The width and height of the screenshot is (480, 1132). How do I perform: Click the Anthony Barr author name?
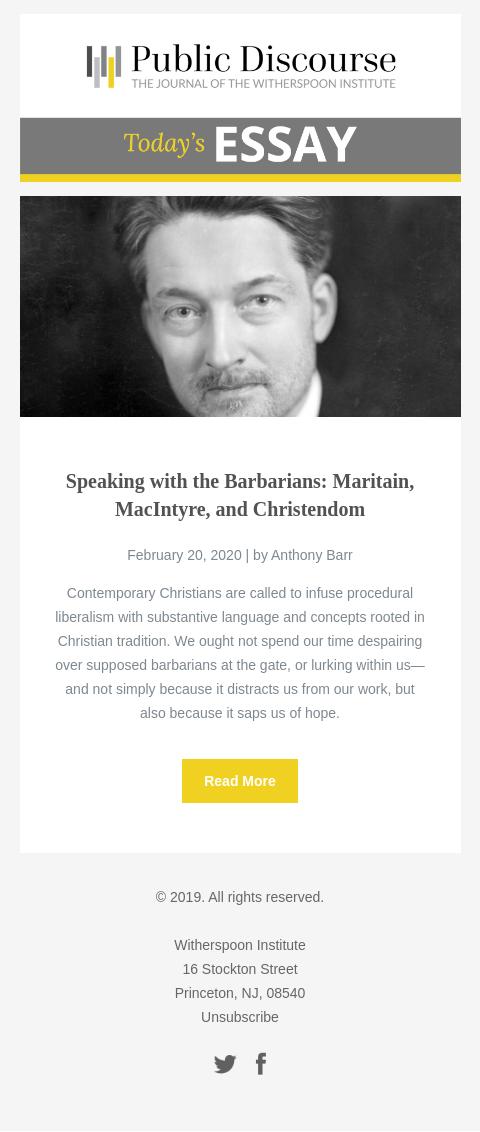[x=312, y=555]
